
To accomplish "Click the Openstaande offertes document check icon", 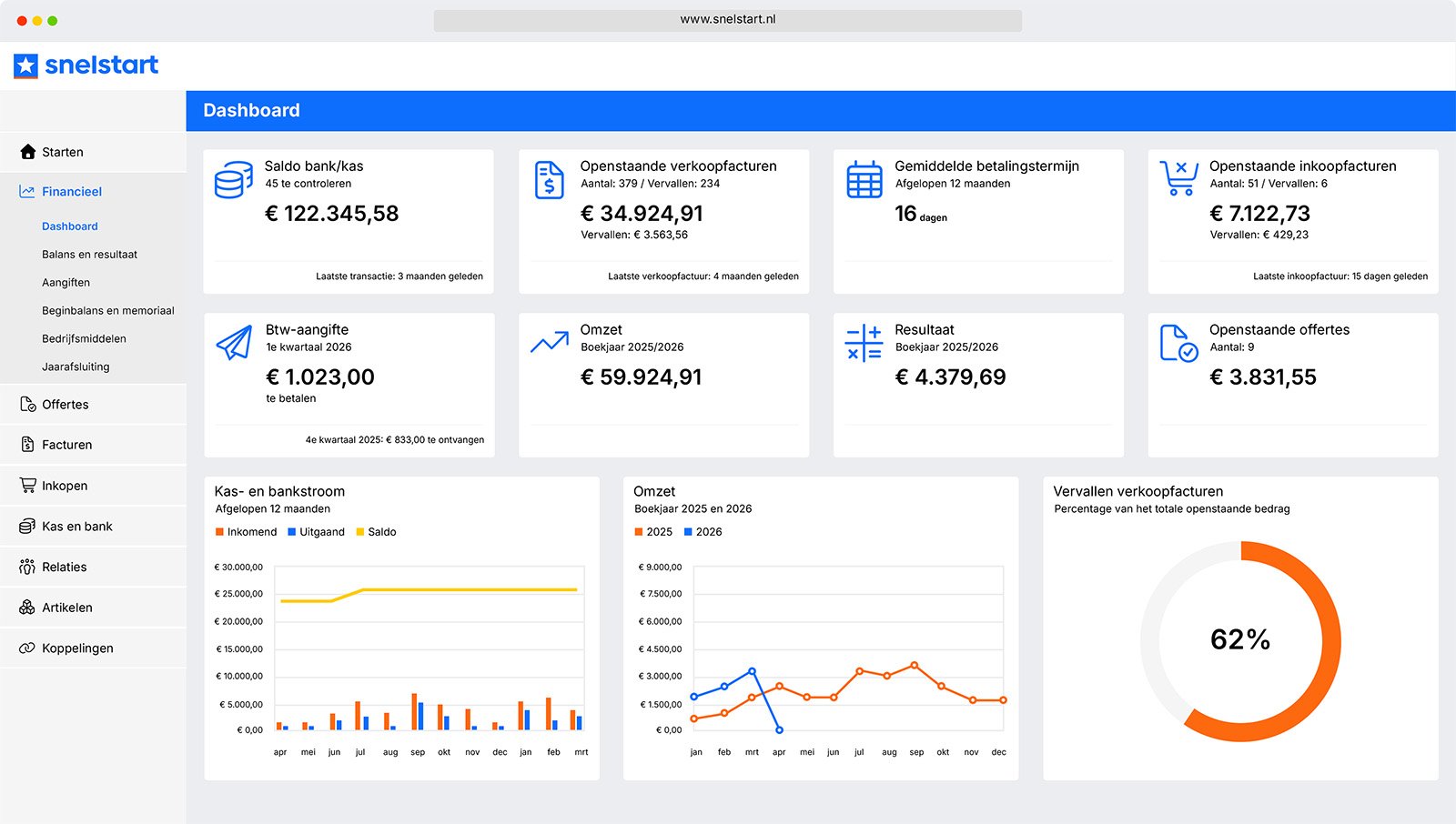I will point(1179,344).
